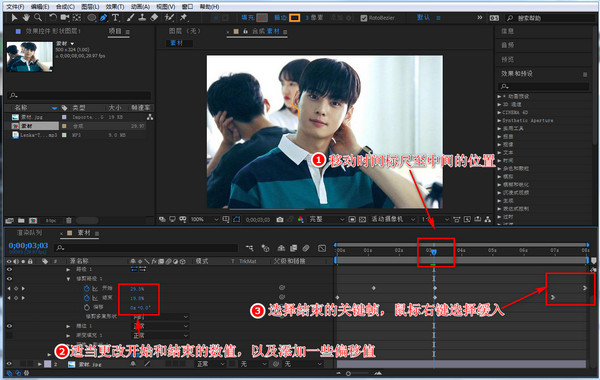Viewport: 600px width, 380px height.
Task: Toggle stopwatch for the 开始 (Start) property
Action: pos(86,289)
